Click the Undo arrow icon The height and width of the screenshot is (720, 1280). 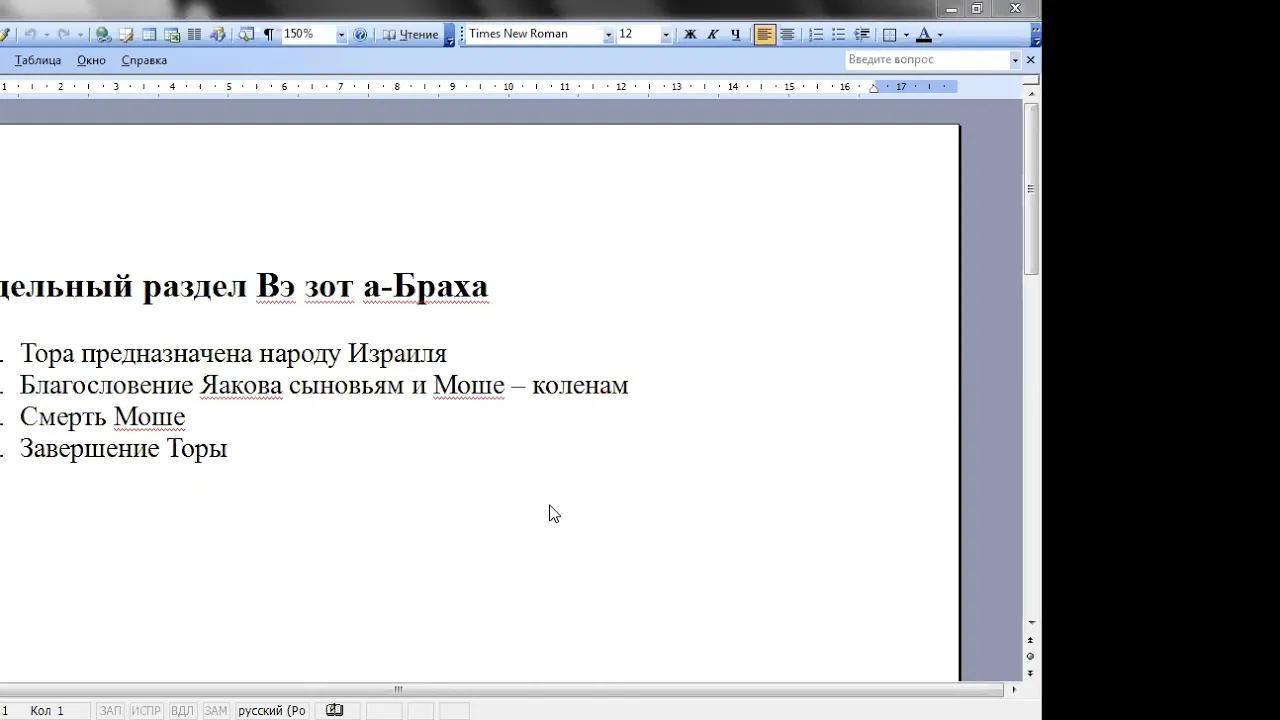30,34
